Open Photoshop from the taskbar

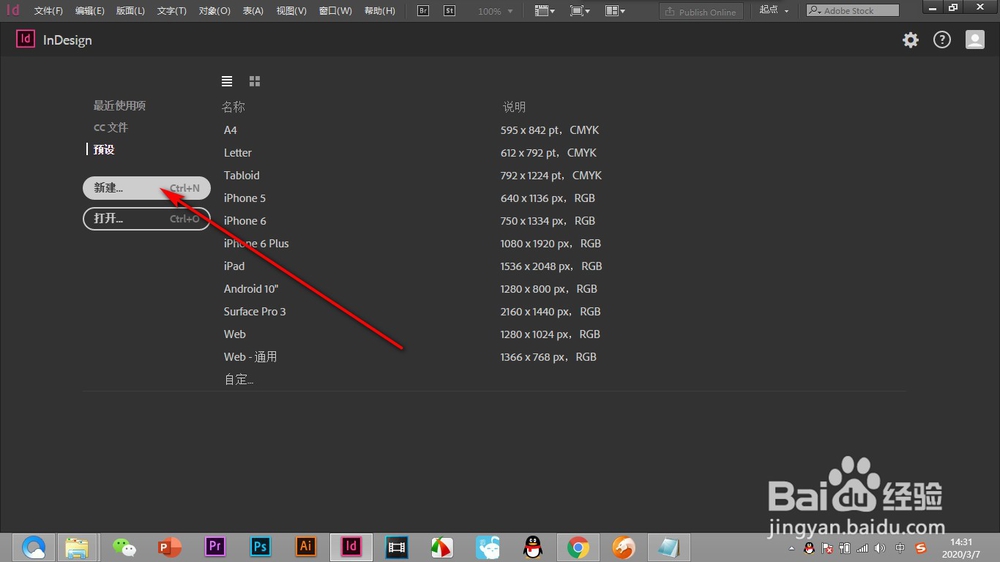pos(260,547)
